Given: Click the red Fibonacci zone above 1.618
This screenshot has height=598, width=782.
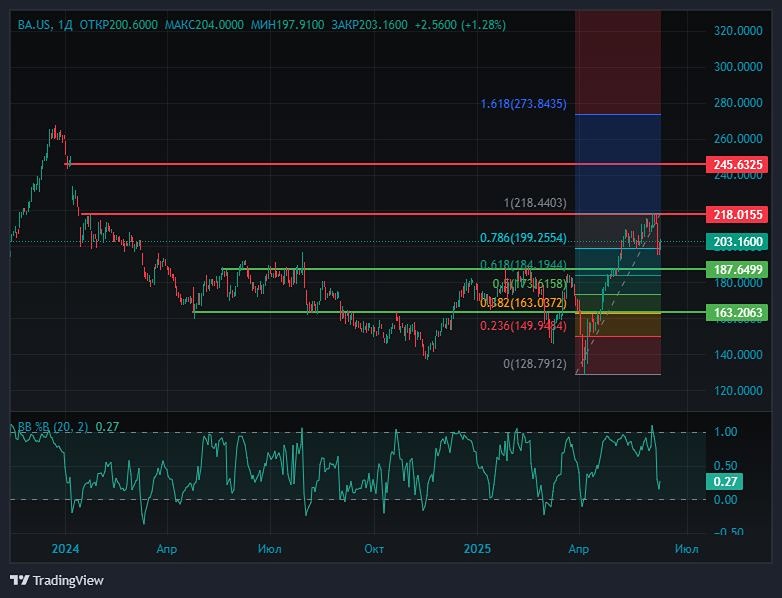Looking at the screenshot, I should point(617,60).
